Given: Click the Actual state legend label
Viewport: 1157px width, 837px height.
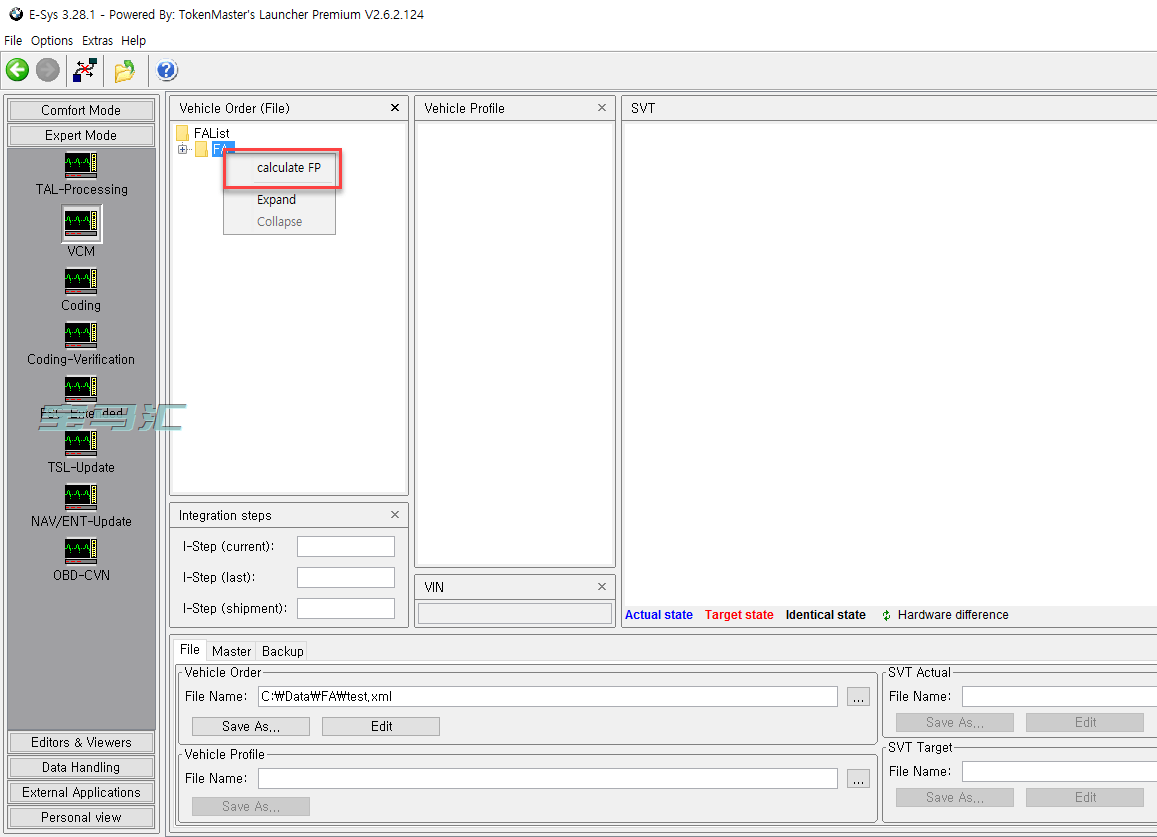Looking at the screenshot, I should coord(659,615).
